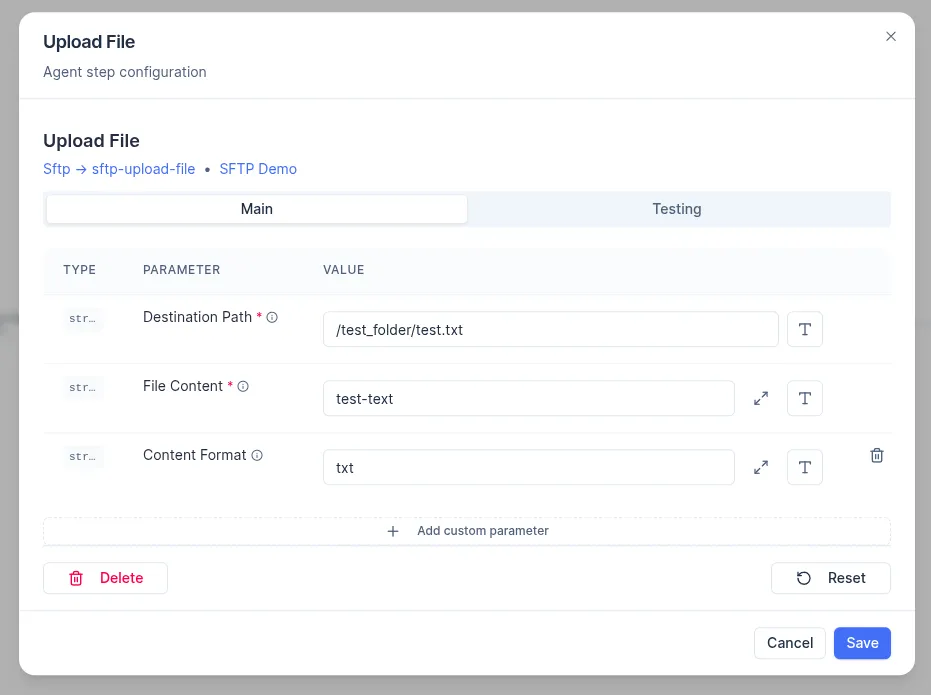The width and height of the screenshot is (931, 695).
Task: Click the text mode icon for File Content
Action: tap(805, 398)
